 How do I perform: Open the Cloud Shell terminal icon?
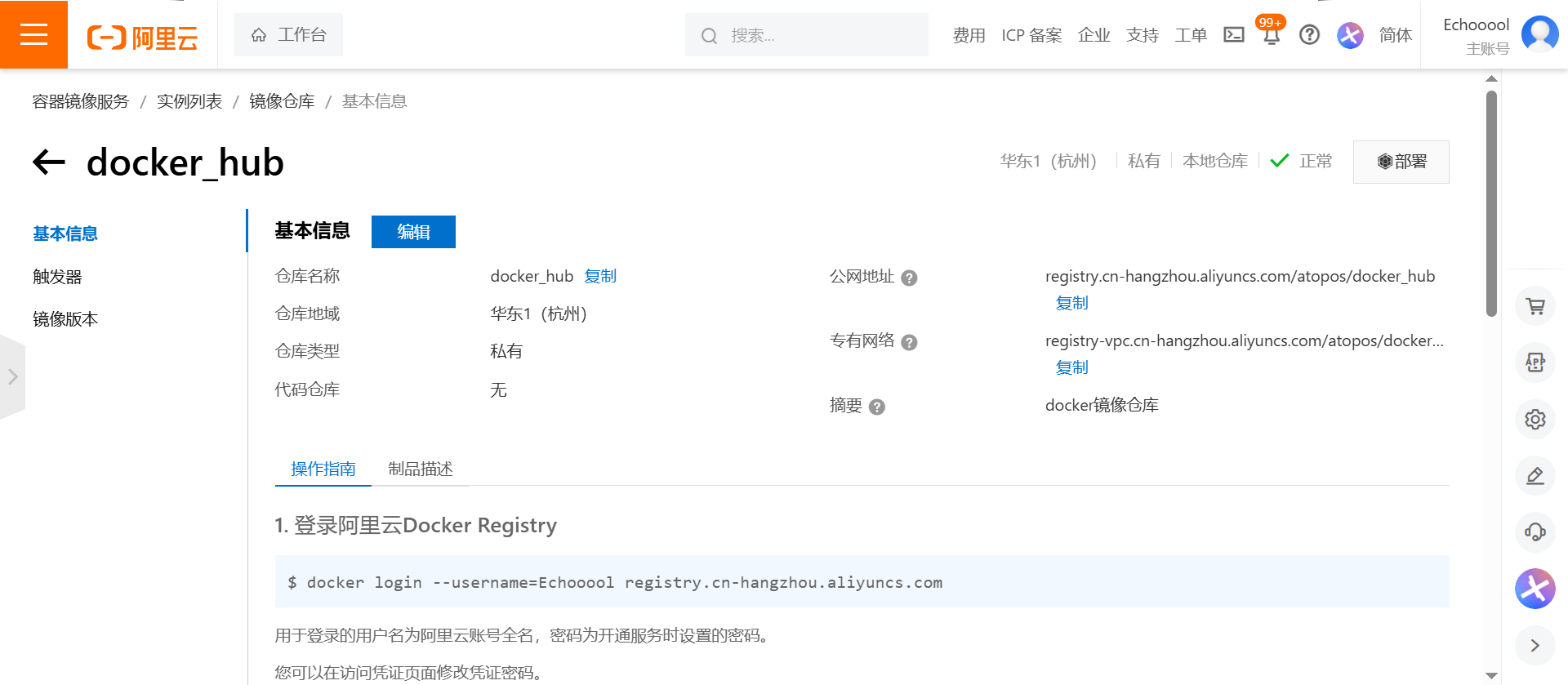[1233, 34]
